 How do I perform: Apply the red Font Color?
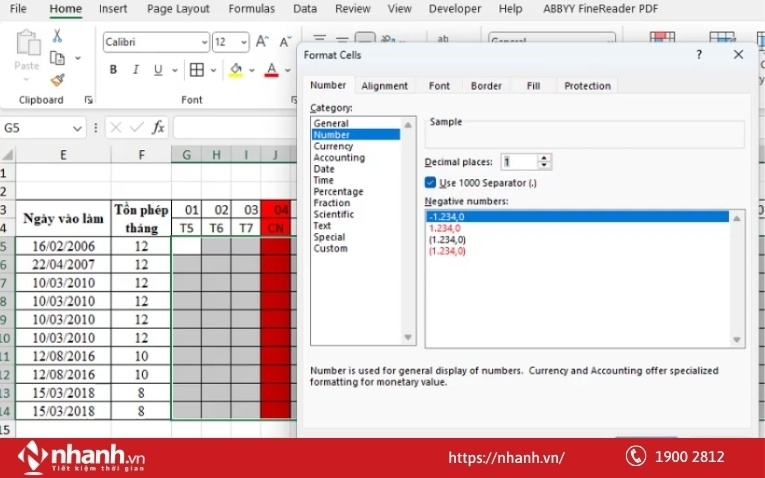pyautogui.click(x=272, y=70)
